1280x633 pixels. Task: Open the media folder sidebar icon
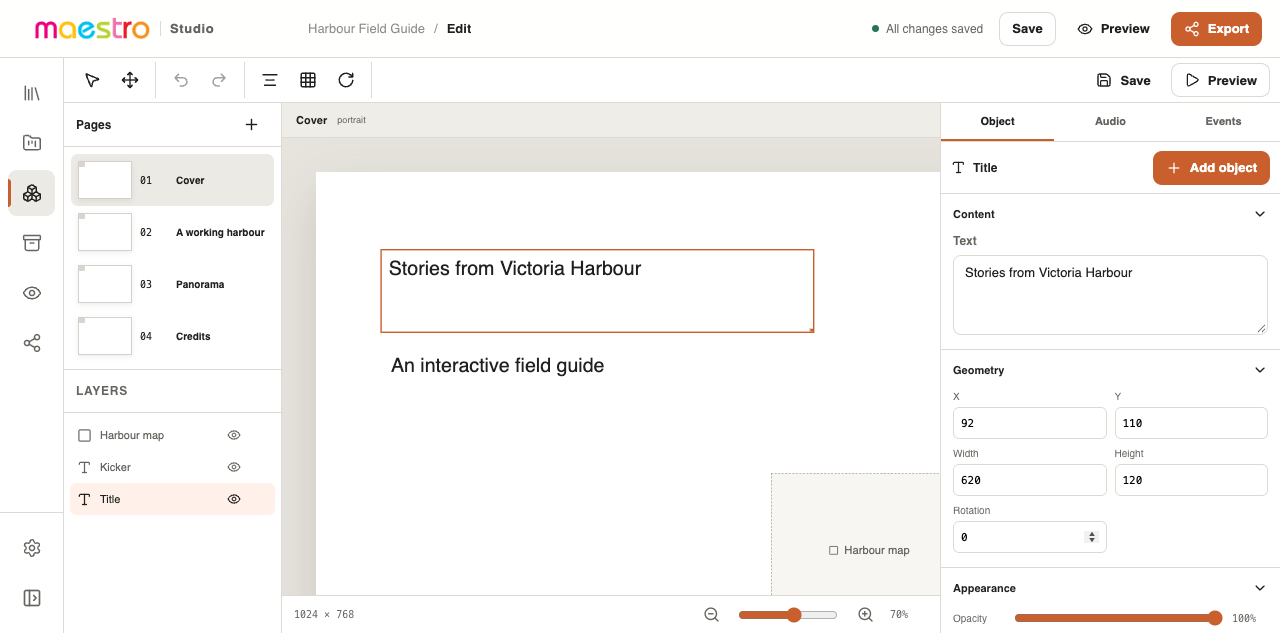tap(32, 143)
